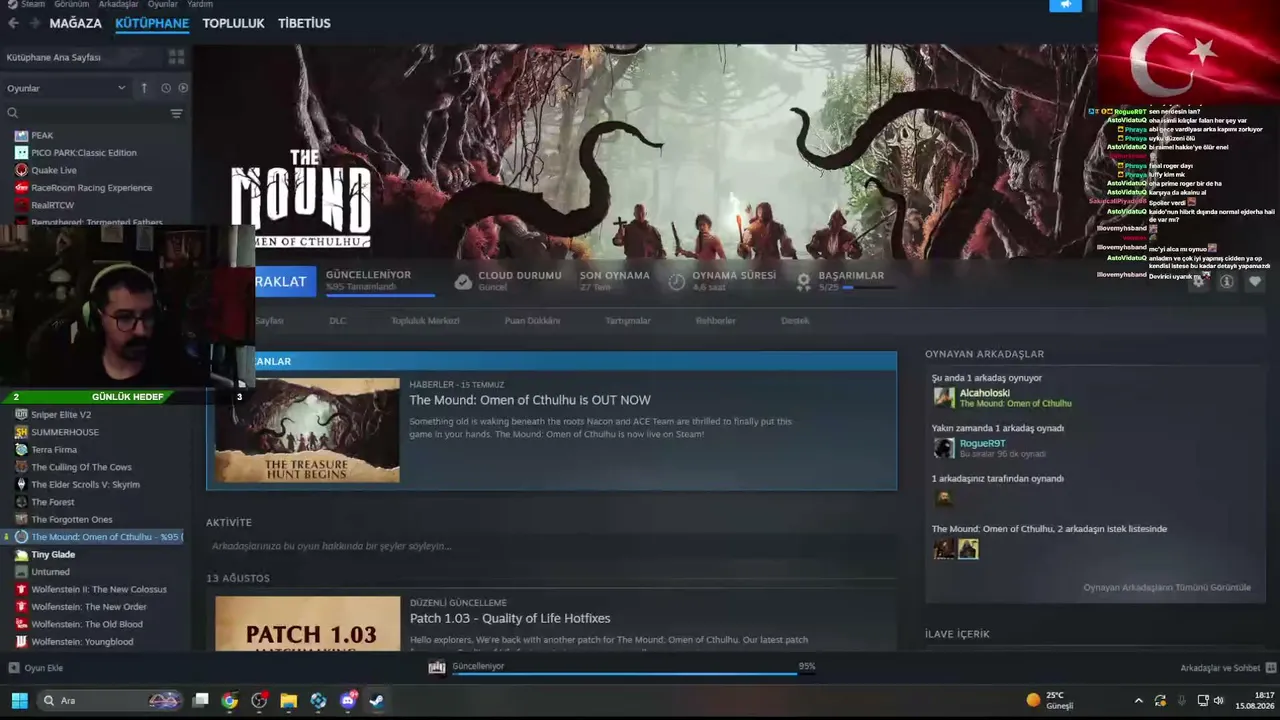Image resolution: width=1280 pixels, height=720 pixels.
Task: Open the game settings gear icon
Action: (x=1199, y=282)
